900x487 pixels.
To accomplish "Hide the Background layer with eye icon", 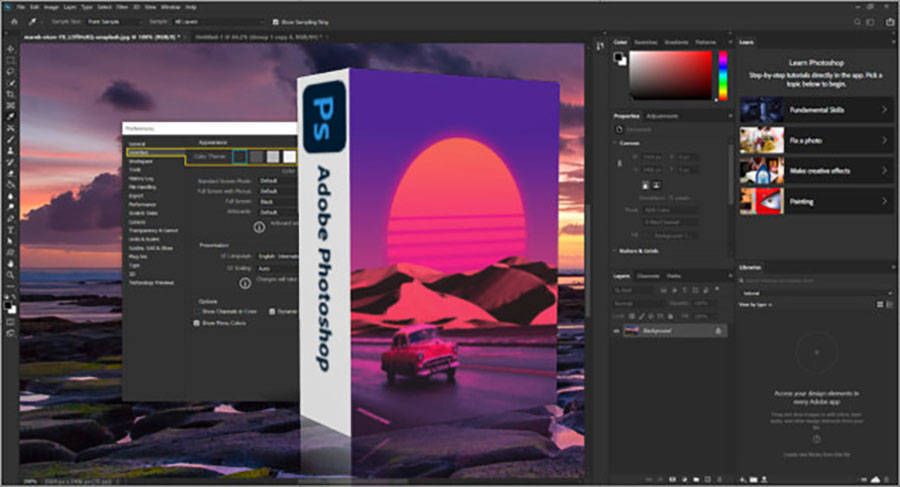I will (x=616, y=331).
